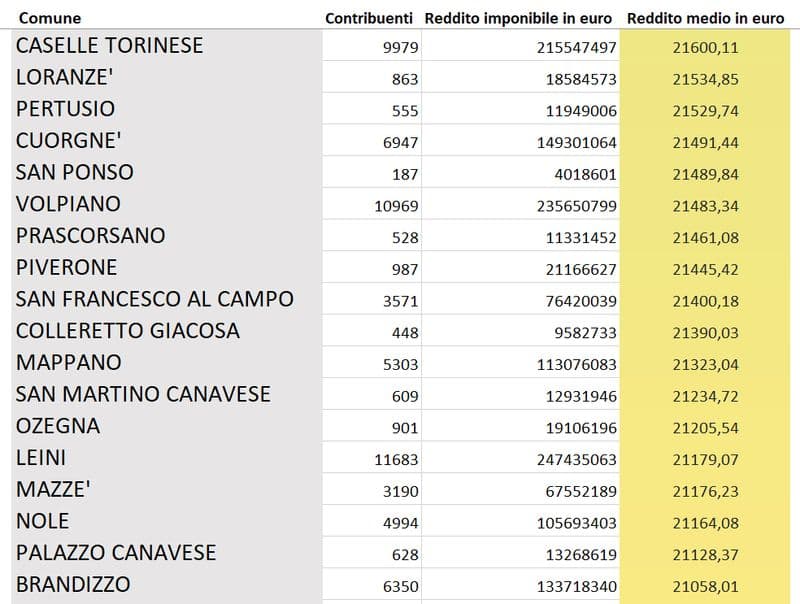Click the SAN FRANCESCO AL CAMPO cell
This screenshot has height=604, width=800.
pos(155,299)
